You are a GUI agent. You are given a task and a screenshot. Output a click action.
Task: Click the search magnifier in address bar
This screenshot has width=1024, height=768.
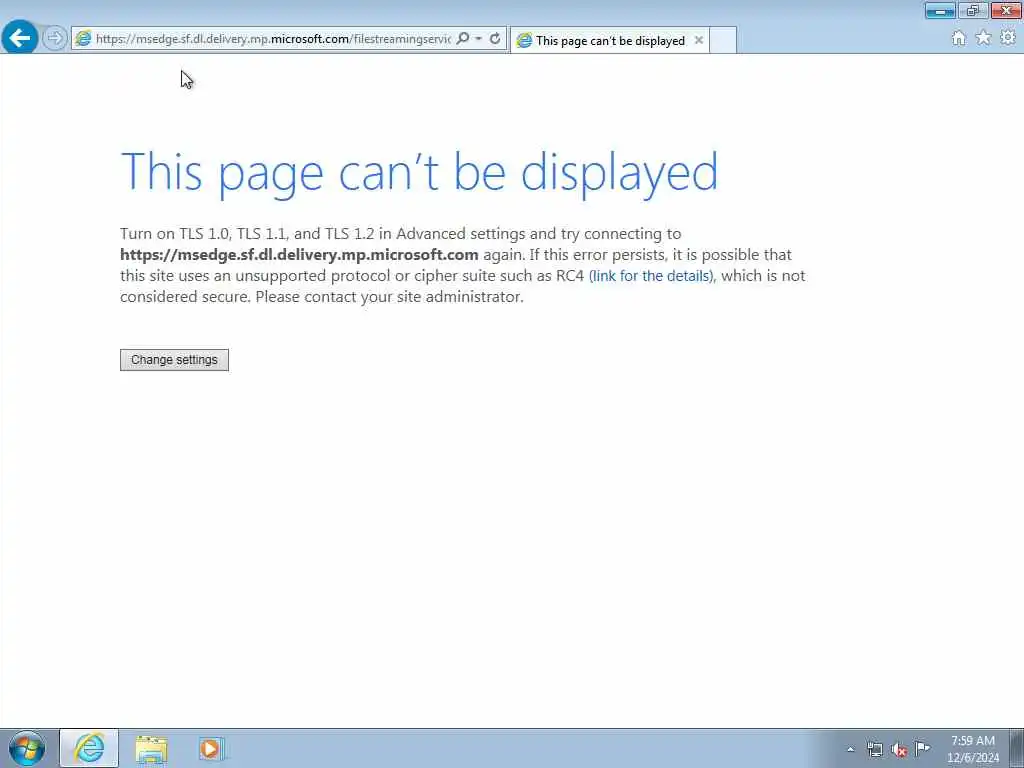(x=462, y=39)
